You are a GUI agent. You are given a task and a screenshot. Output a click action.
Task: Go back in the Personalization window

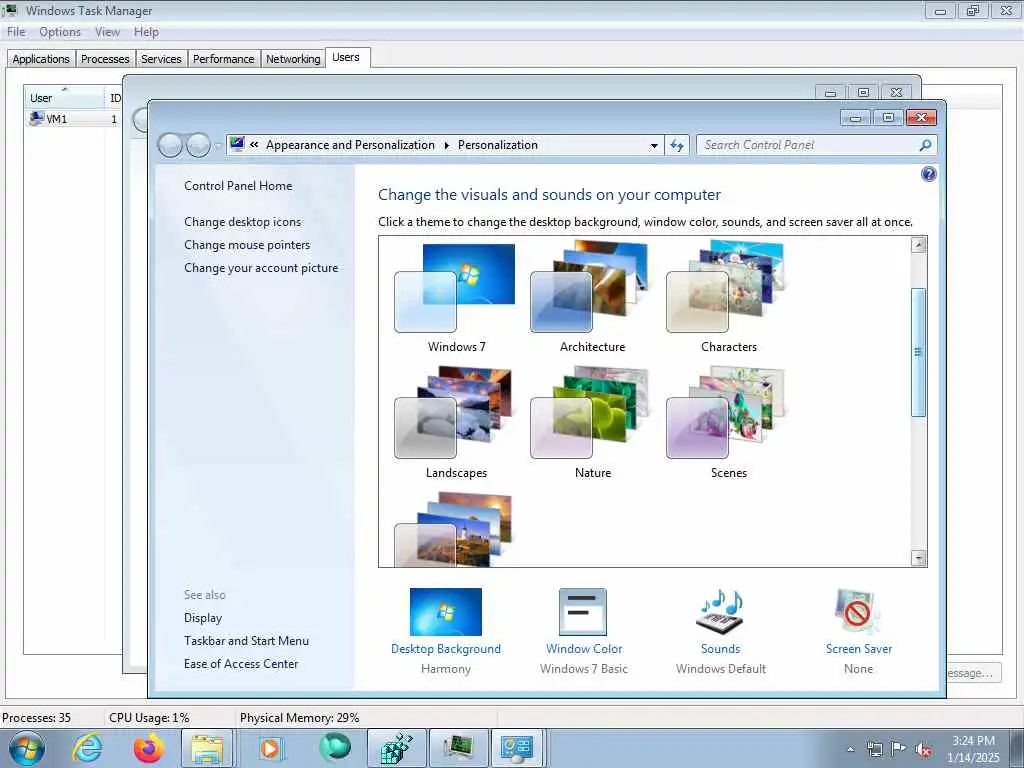170,145
